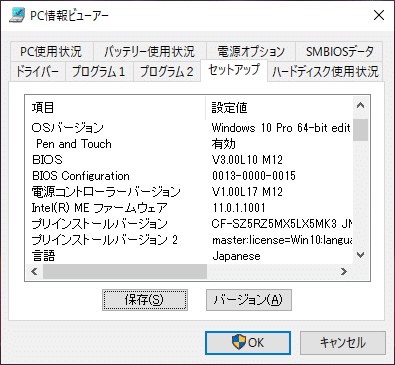Click the vertical scrollbar thumb
This screenshot has width=395, height=365.
tap(360, 130)
